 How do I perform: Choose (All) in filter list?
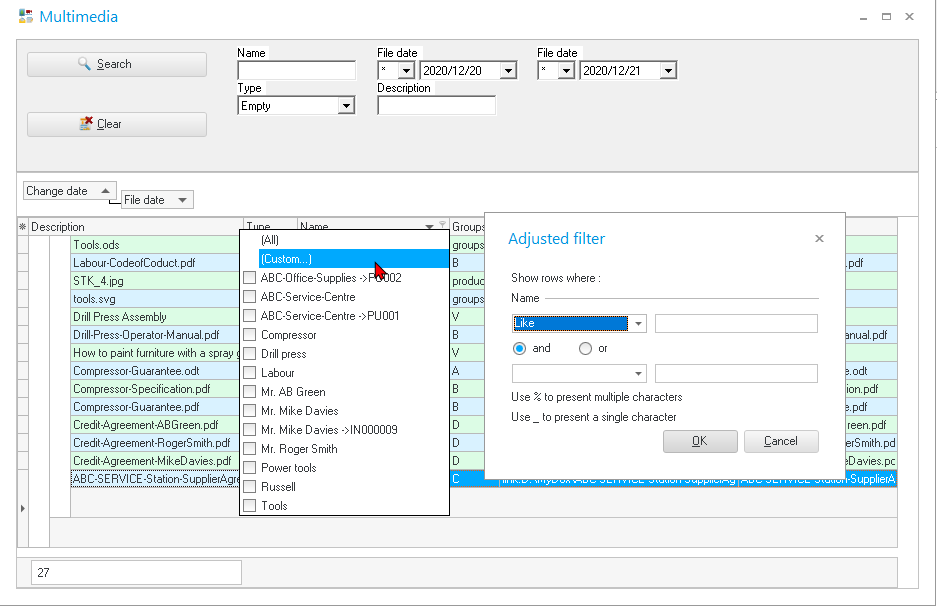tap(270, 240)
